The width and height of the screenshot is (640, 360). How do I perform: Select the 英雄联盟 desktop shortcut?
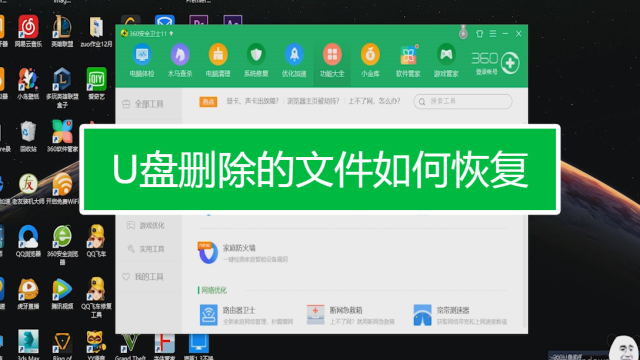click(62, 31)
